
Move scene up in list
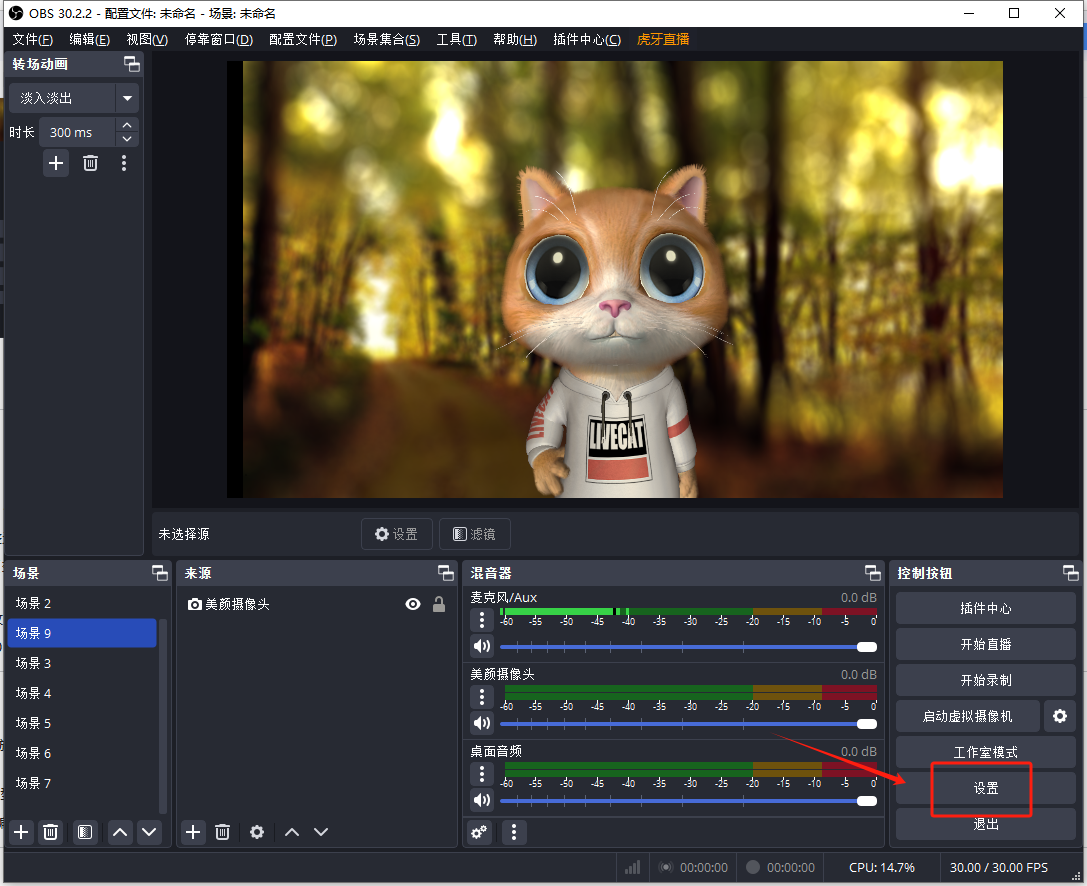tap(120, 832)
